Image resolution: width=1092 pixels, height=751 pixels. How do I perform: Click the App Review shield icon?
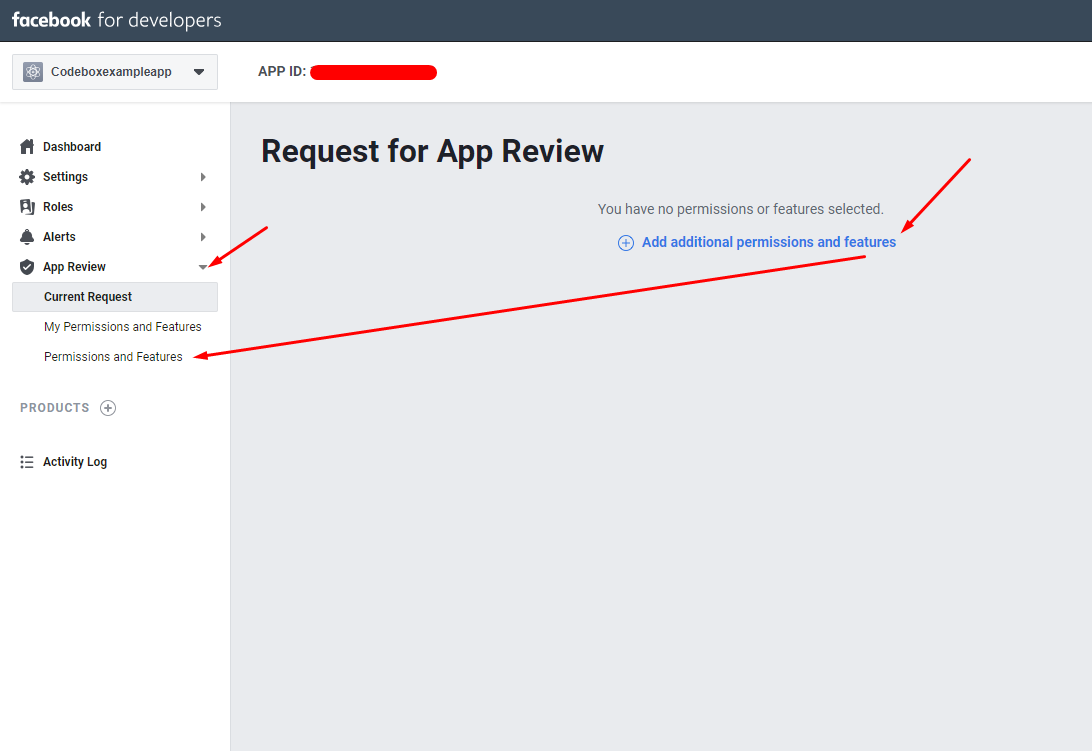[x=27, y=267]
